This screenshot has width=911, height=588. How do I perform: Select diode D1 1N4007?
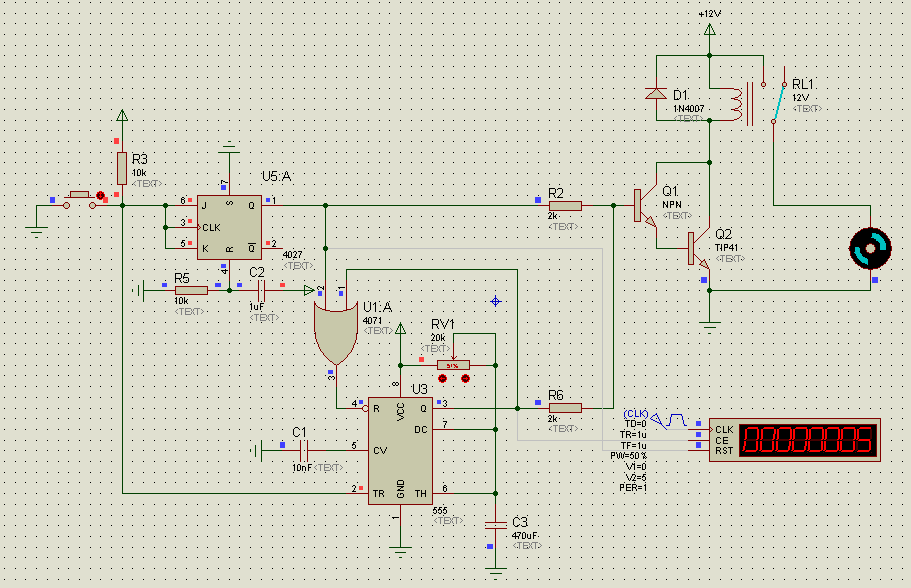[656, 94]
